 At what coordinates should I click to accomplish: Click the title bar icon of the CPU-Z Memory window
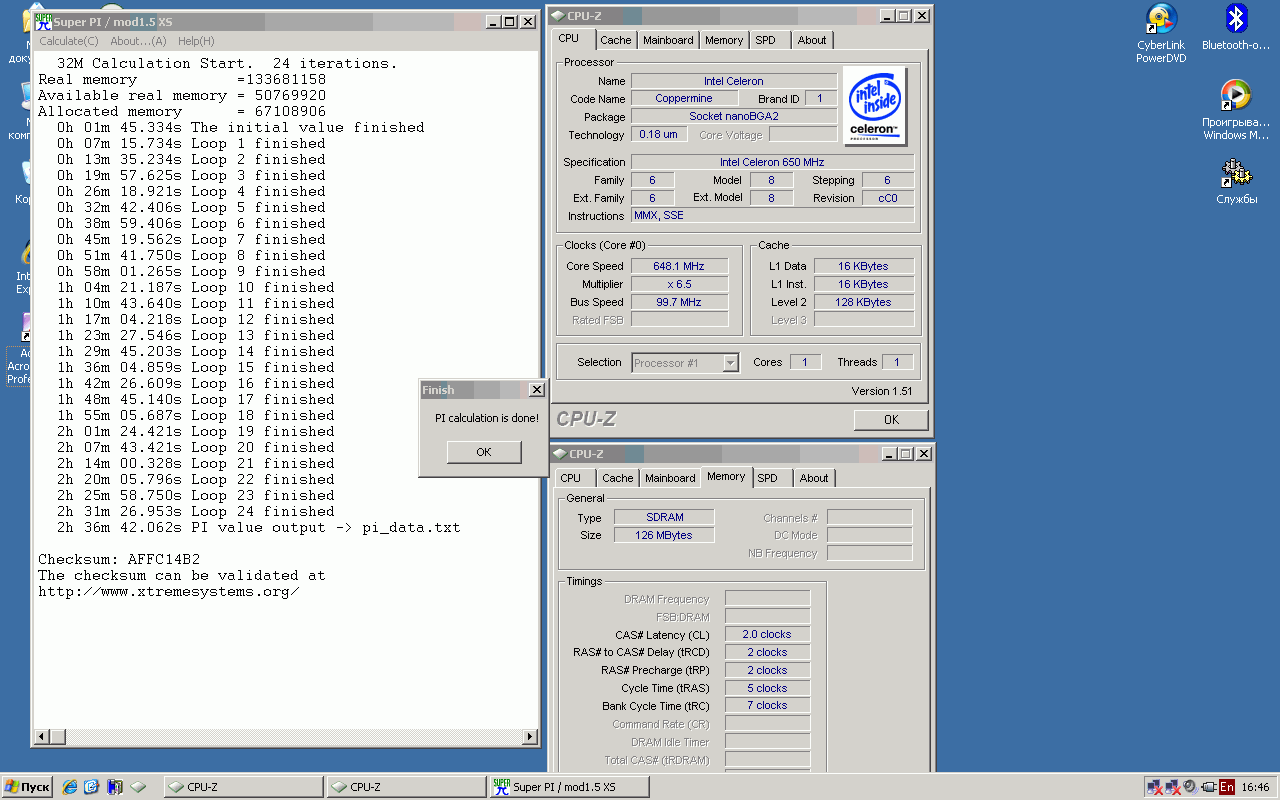point(558,453)
